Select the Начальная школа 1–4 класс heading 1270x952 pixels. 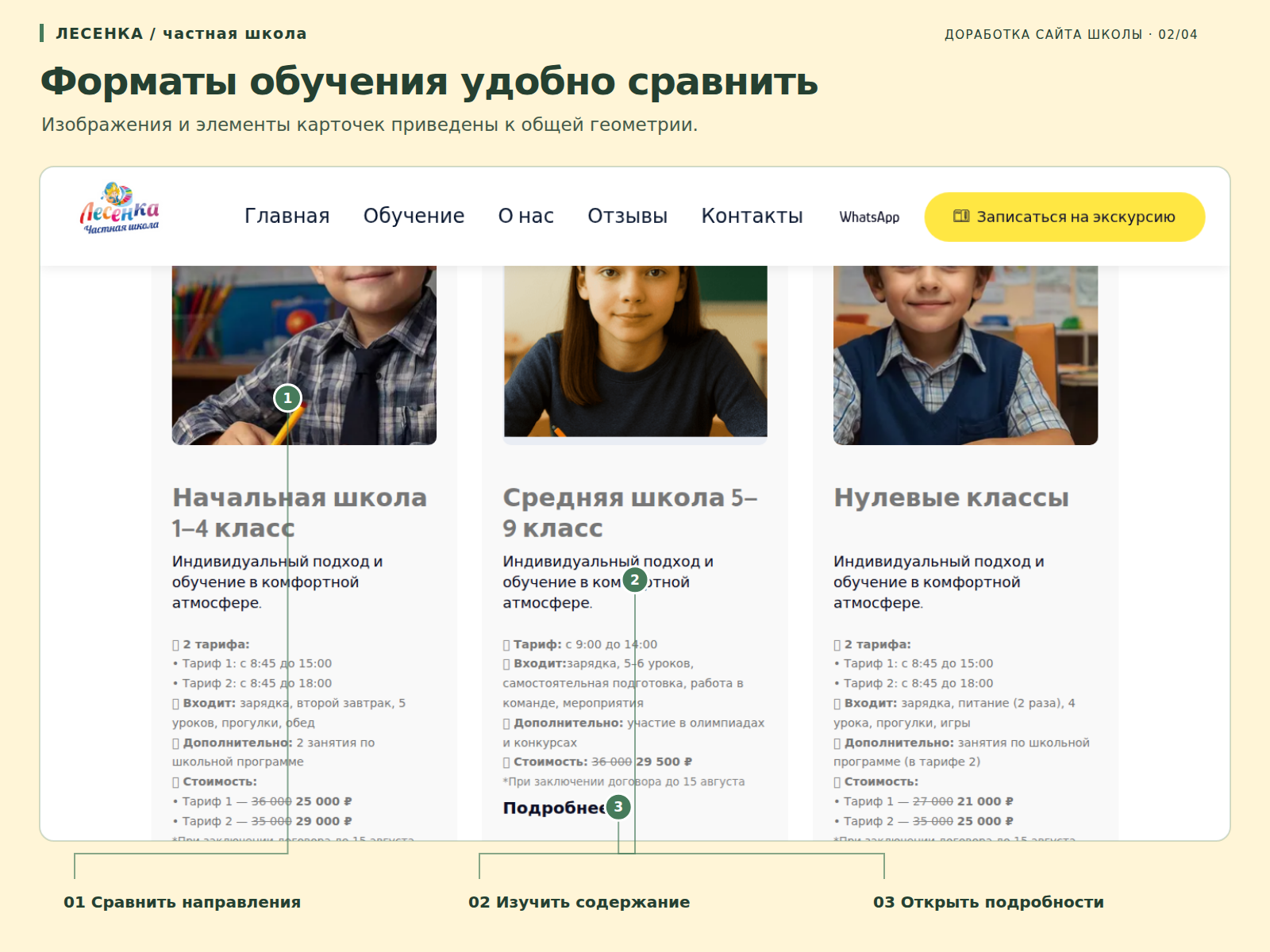[x=299, y=512]
